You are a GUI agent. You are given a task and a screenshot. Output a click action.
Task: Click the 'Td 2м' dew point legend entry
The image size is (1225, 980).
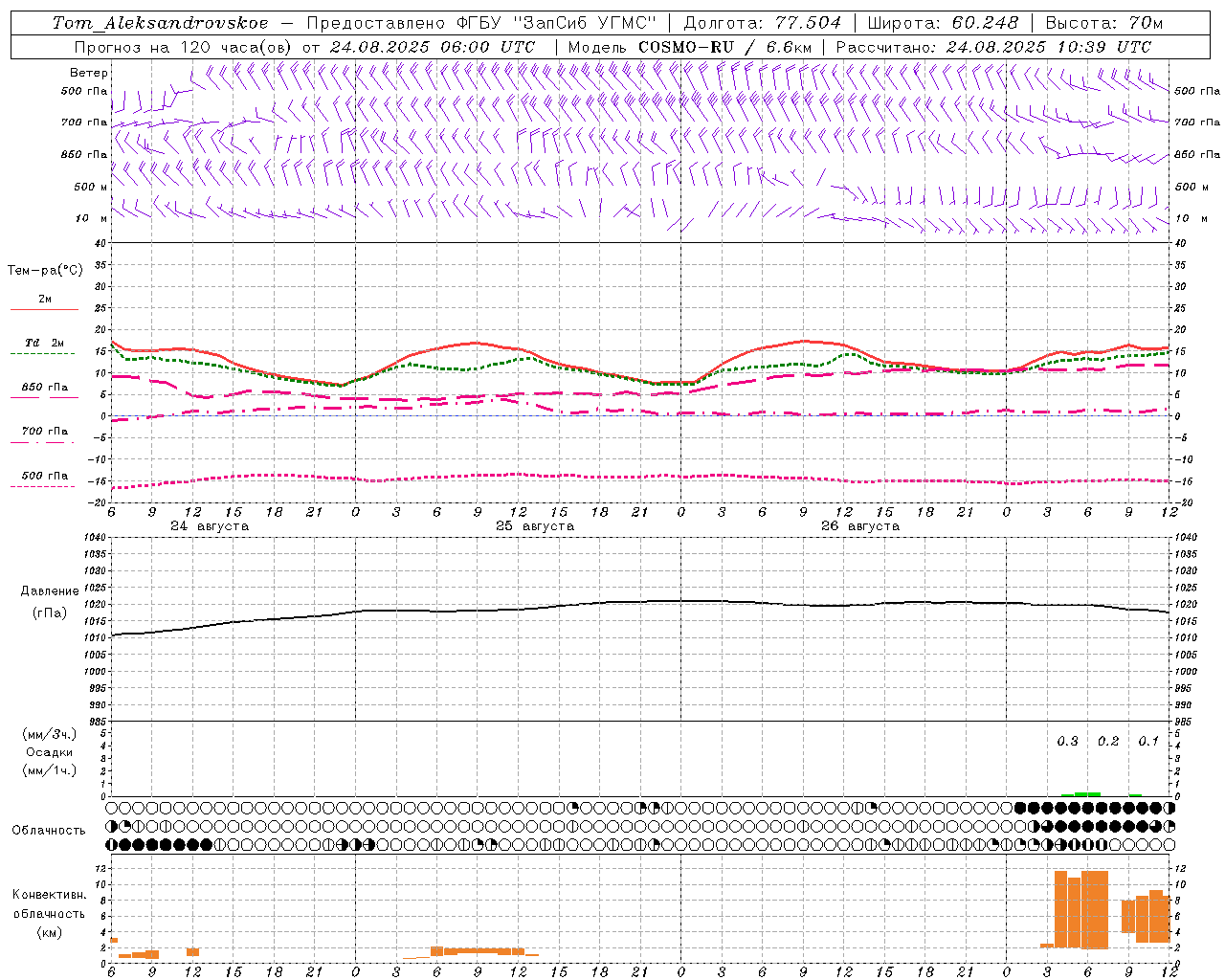[45, 343]
